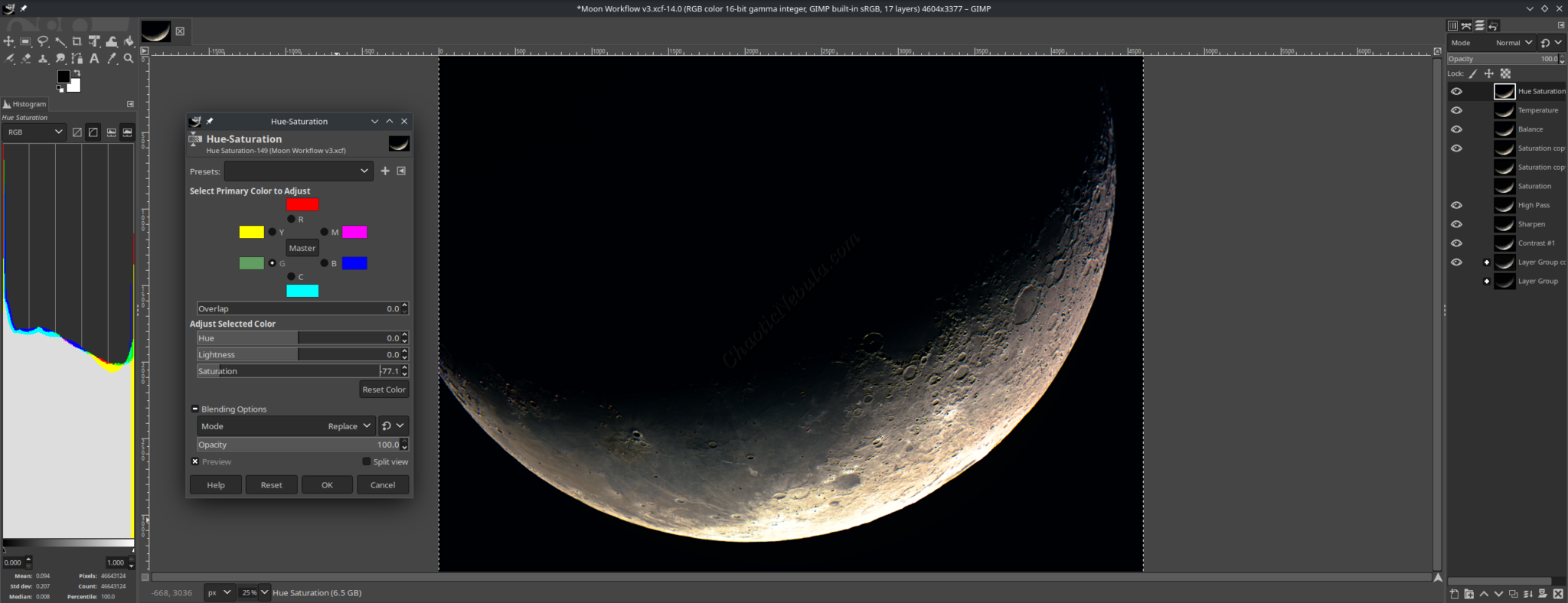Viewport: 1568px width, 603px height.
Task: Reset colors to default black and white
Action: (60, 90)
